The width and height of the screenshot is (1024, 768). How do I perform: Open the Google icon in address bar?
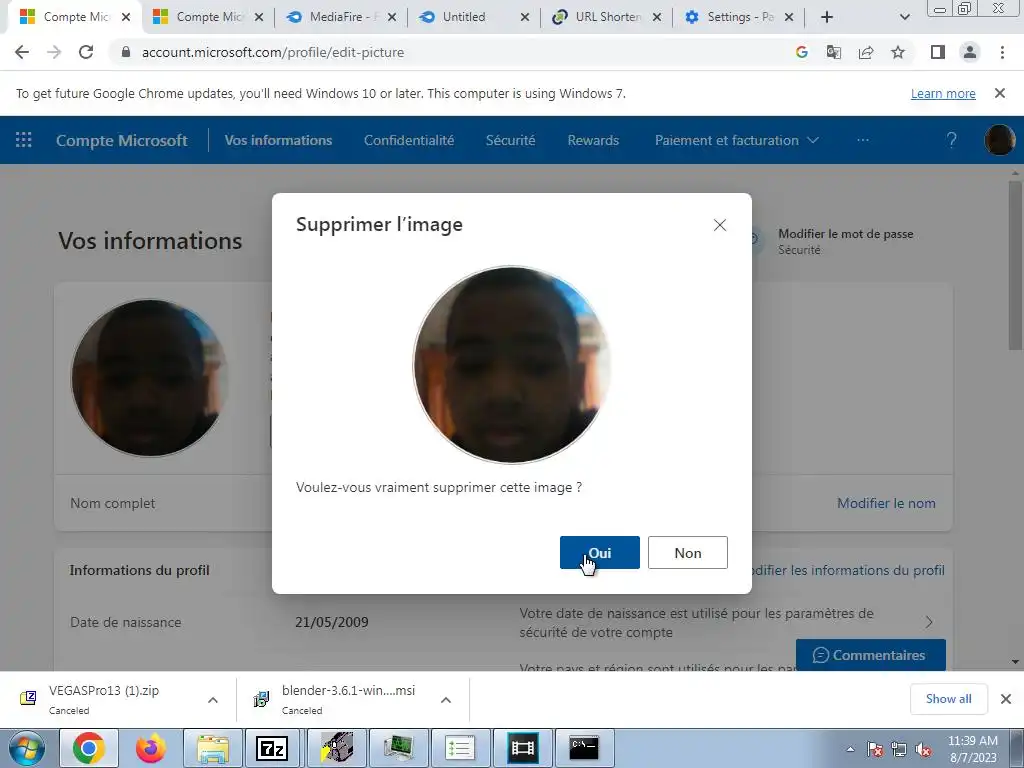pyautogui.click(x=802, y=52)
